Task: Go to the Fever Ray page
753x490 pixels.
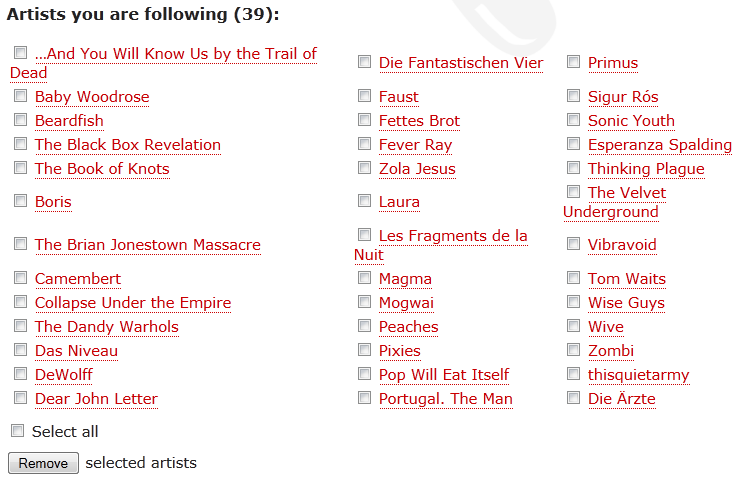Action: tap(415, 145)
